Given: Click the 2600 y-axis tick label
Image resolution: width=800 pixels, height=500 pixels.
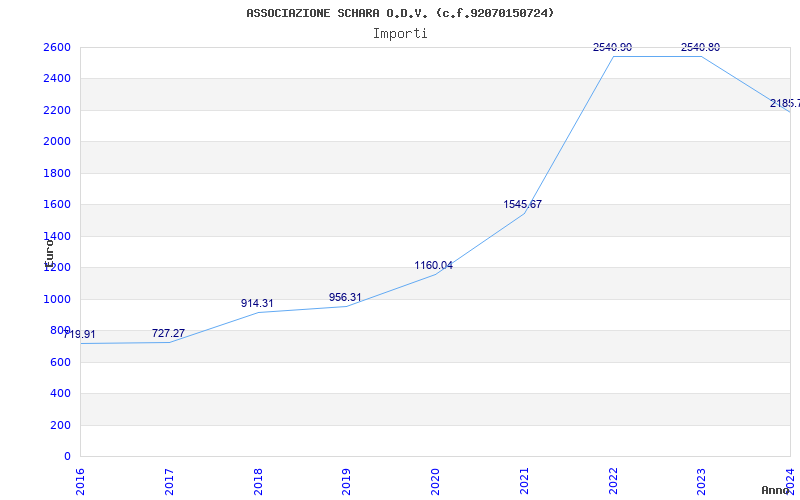Looking at the screenshot, I should click(57, 47).
